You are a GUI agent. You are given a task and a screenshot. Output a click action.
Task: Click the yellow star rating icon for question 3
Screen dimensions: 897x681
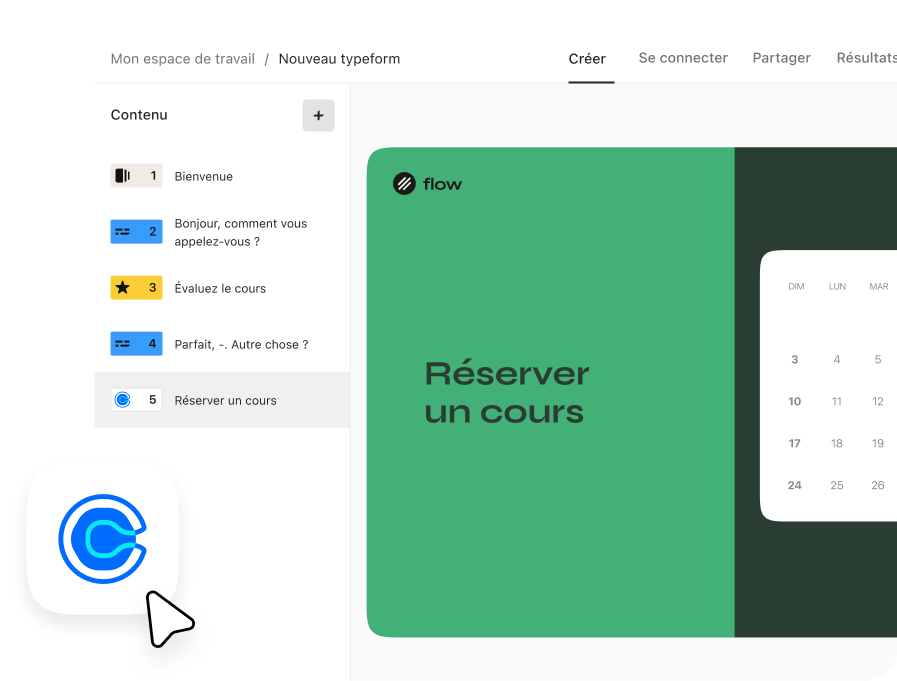pos(136,288)
